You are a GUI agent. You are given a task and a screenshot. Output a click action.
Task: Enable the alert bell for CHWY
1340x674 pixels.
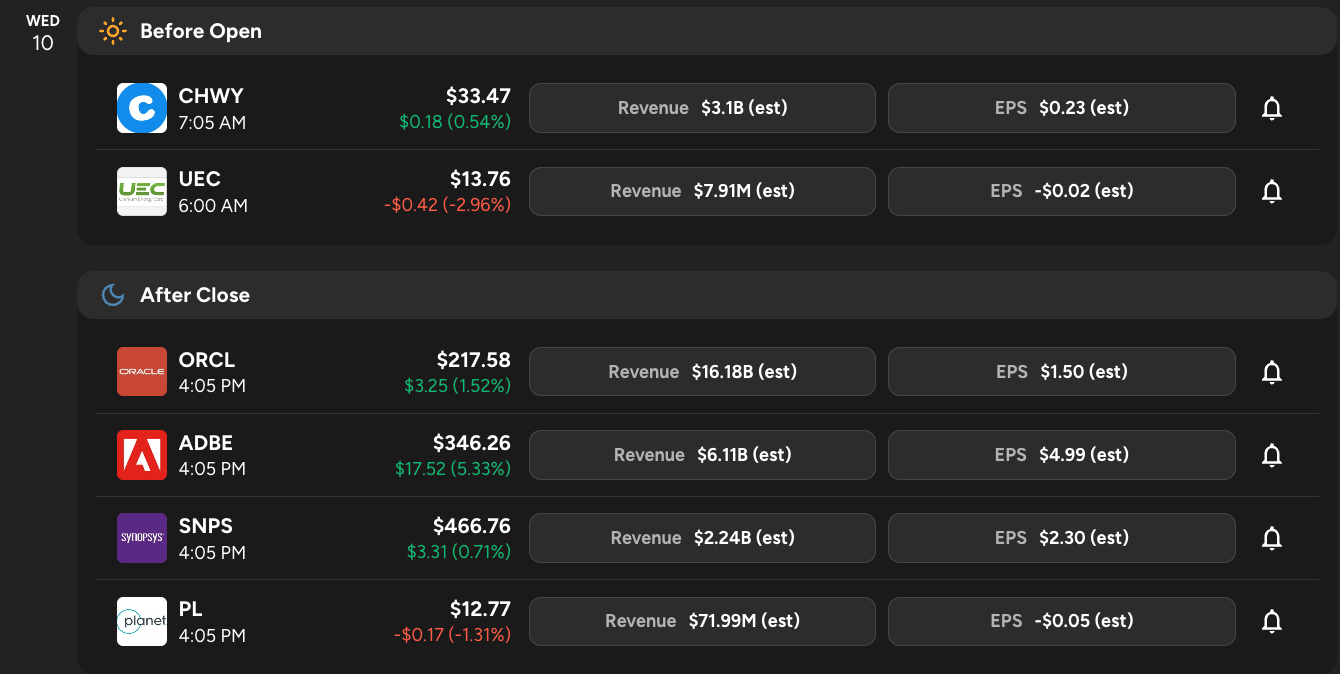click(1272, 108)
